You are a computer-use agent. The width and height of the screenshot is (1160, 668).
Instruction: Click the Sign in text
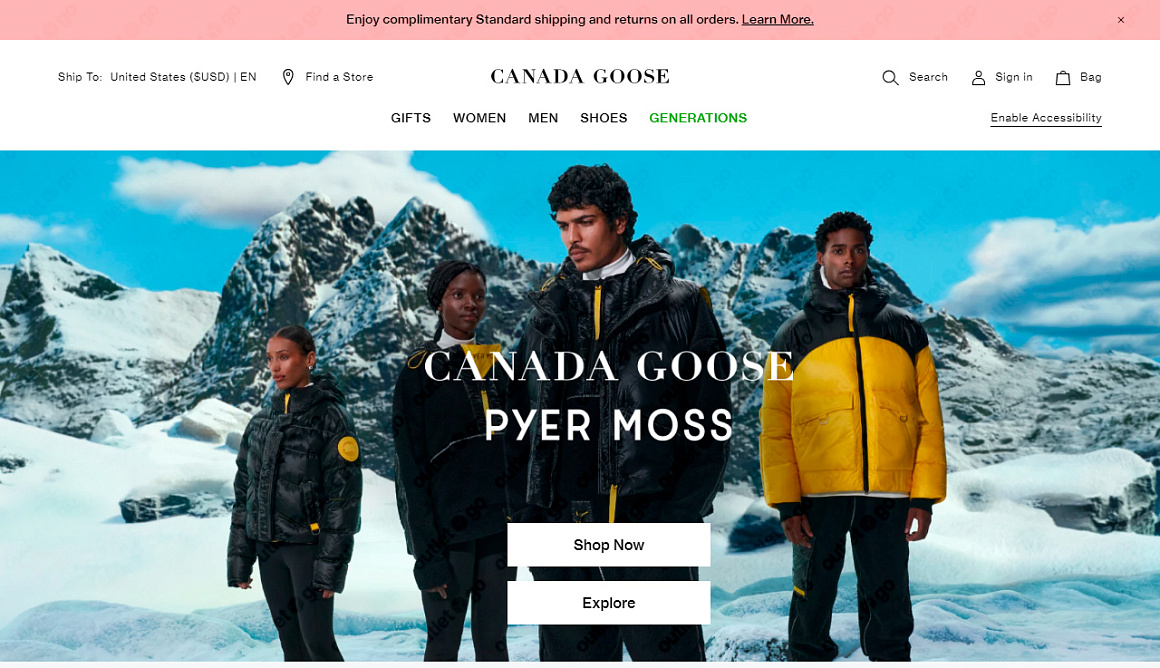click(1014, 77)
